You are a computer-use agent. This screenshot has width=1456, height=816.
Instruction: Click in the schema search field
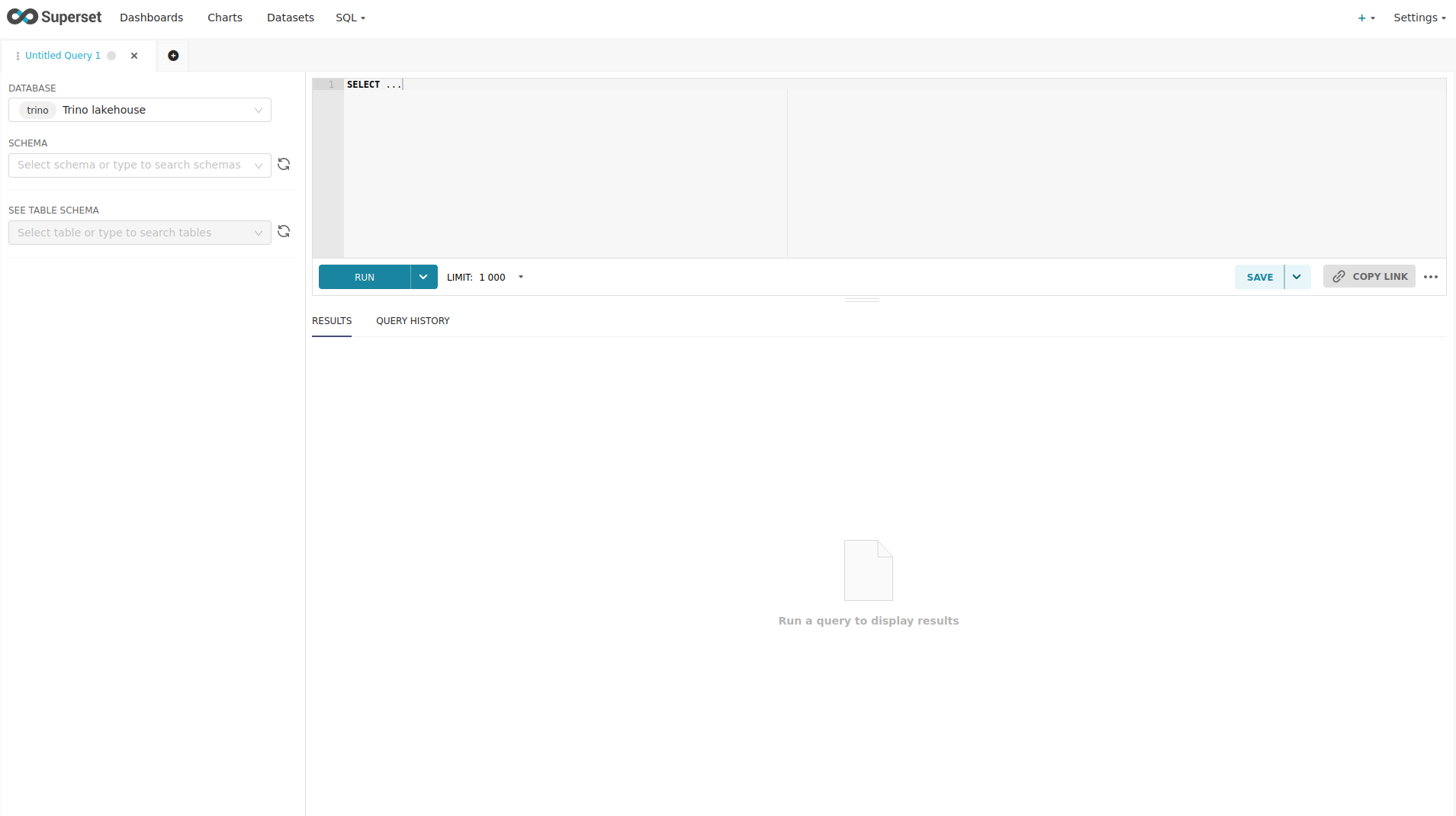click(x=130, y=165)
